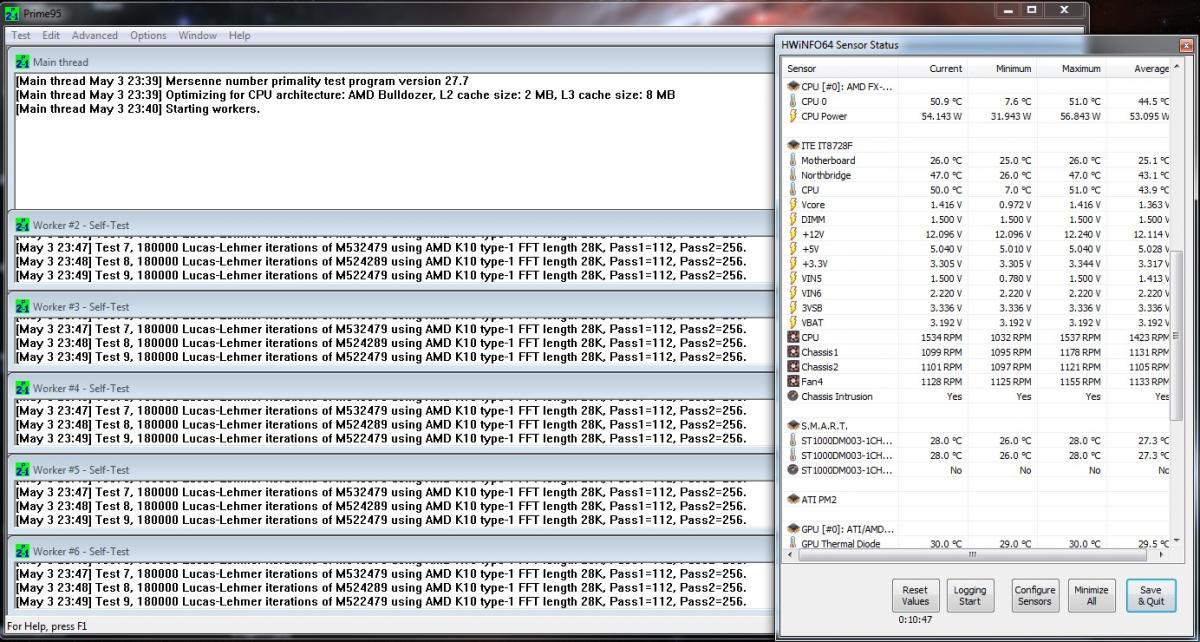The width and height of the screenshot is (1200, 642).
Task: Click the 'Starting workers.' log line
Action: pyautogui.click(x=138, y=109)
